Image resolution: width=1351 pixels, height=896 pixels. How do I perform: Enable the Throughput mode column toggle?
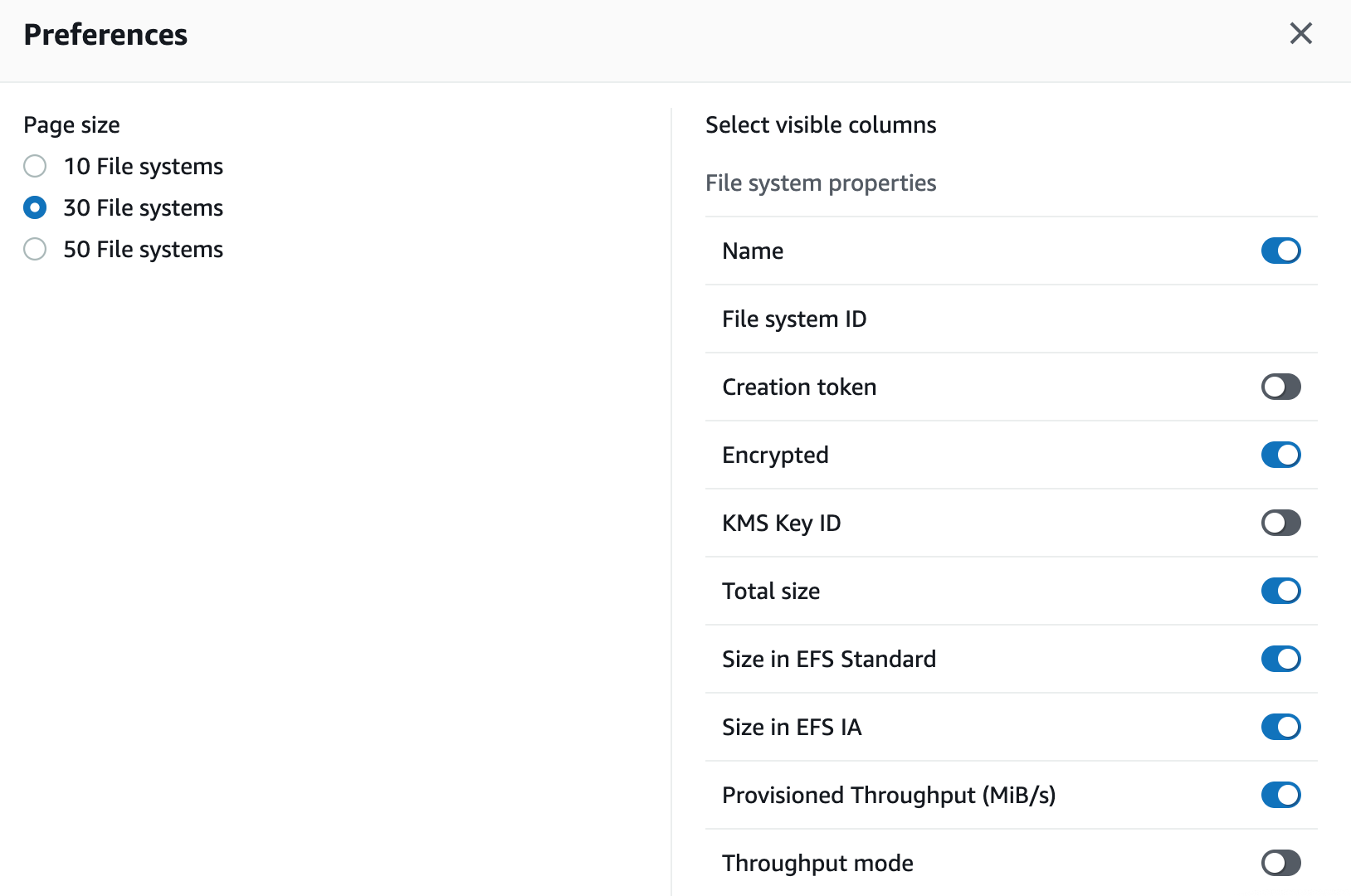[1280, 863]
